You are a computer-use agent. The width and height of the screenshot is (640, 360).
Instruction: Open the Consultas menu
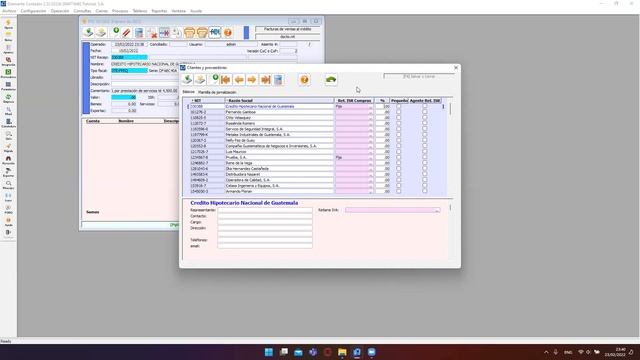pyautogui.click(x=82, y=11)
